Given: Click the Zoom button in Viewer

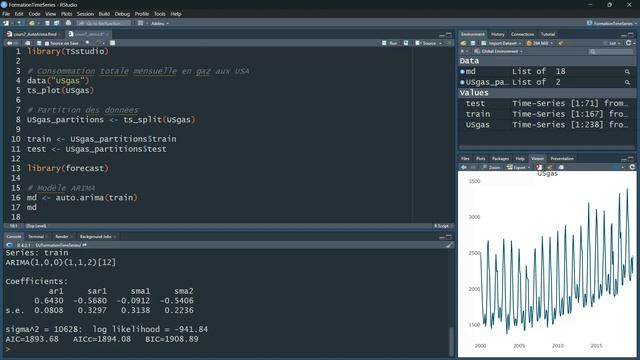Looking at the screenshot, I should pos(491,167).
